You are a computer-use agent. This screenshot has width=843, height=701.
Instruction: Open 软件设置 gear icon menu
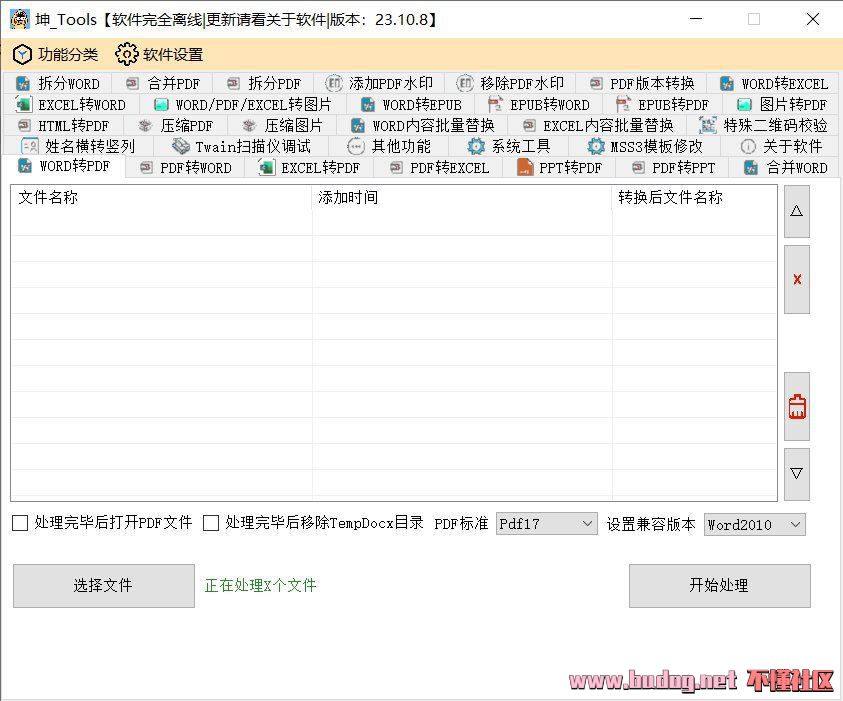pos(159,55)
